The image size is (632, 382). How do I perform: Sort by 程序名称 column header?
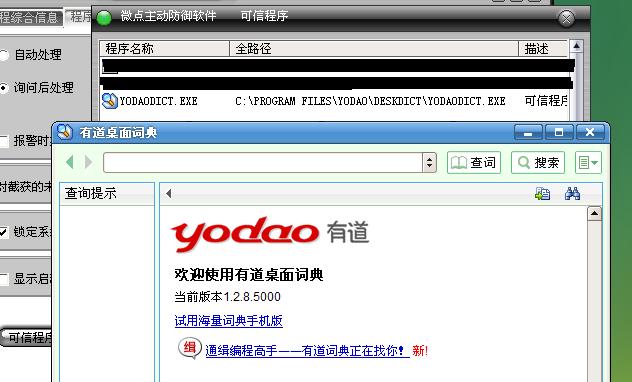pyautogui.click(x=164, y=49)
